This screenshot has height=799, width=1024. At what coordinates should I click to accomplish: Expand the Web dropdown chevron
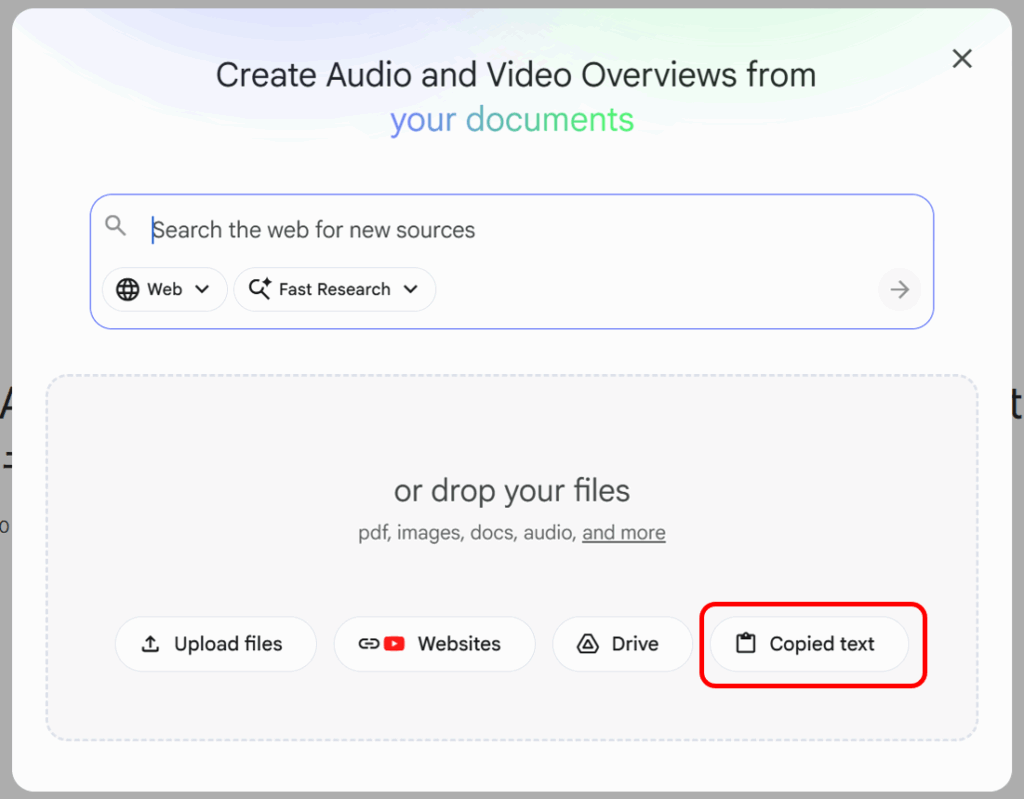[202, 289]
